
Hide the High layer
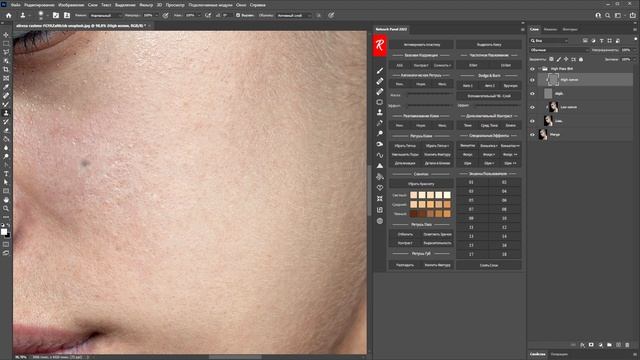[532, 93]
